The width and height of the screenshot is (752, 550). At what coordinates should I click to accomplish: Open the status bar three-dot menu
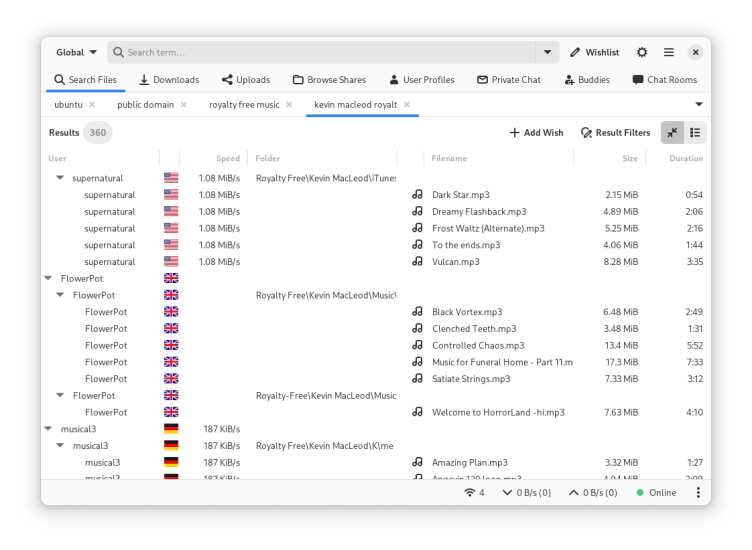(x=698, y=493)
